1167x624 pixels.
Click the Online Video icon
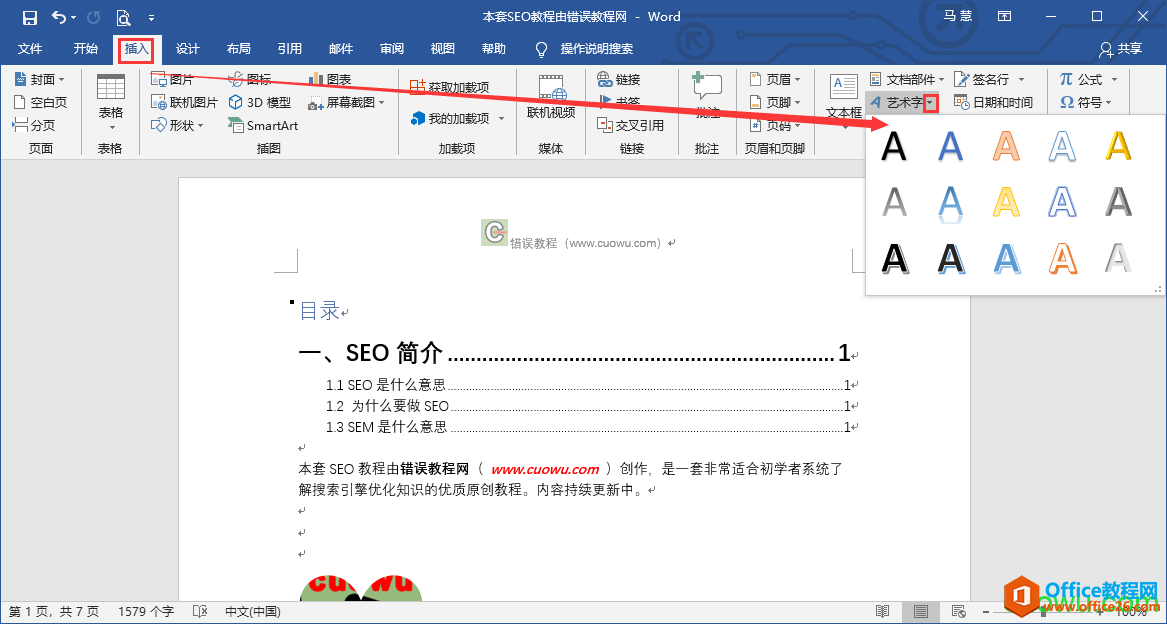pyautogui.click(x=551, y=98)
